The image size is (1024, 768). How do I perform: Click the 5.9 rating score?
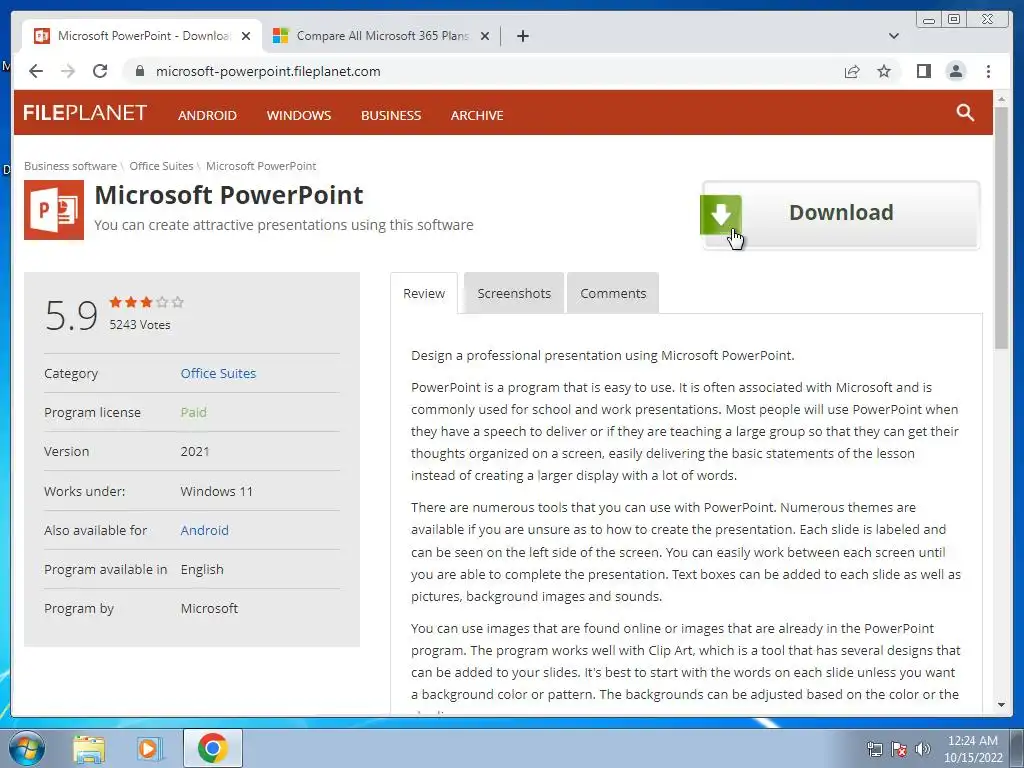pyautogui.click(x=71, y=315)
